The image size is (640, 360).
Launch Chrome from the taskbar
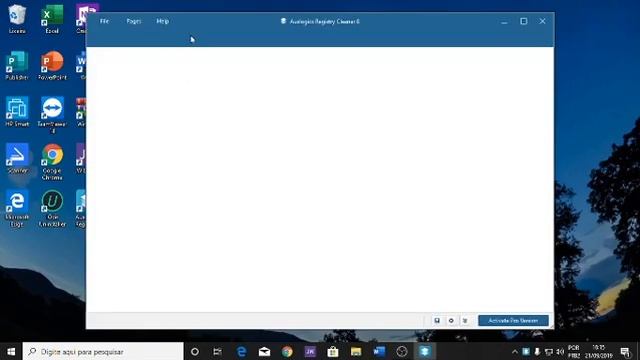[x=287, y=351]
